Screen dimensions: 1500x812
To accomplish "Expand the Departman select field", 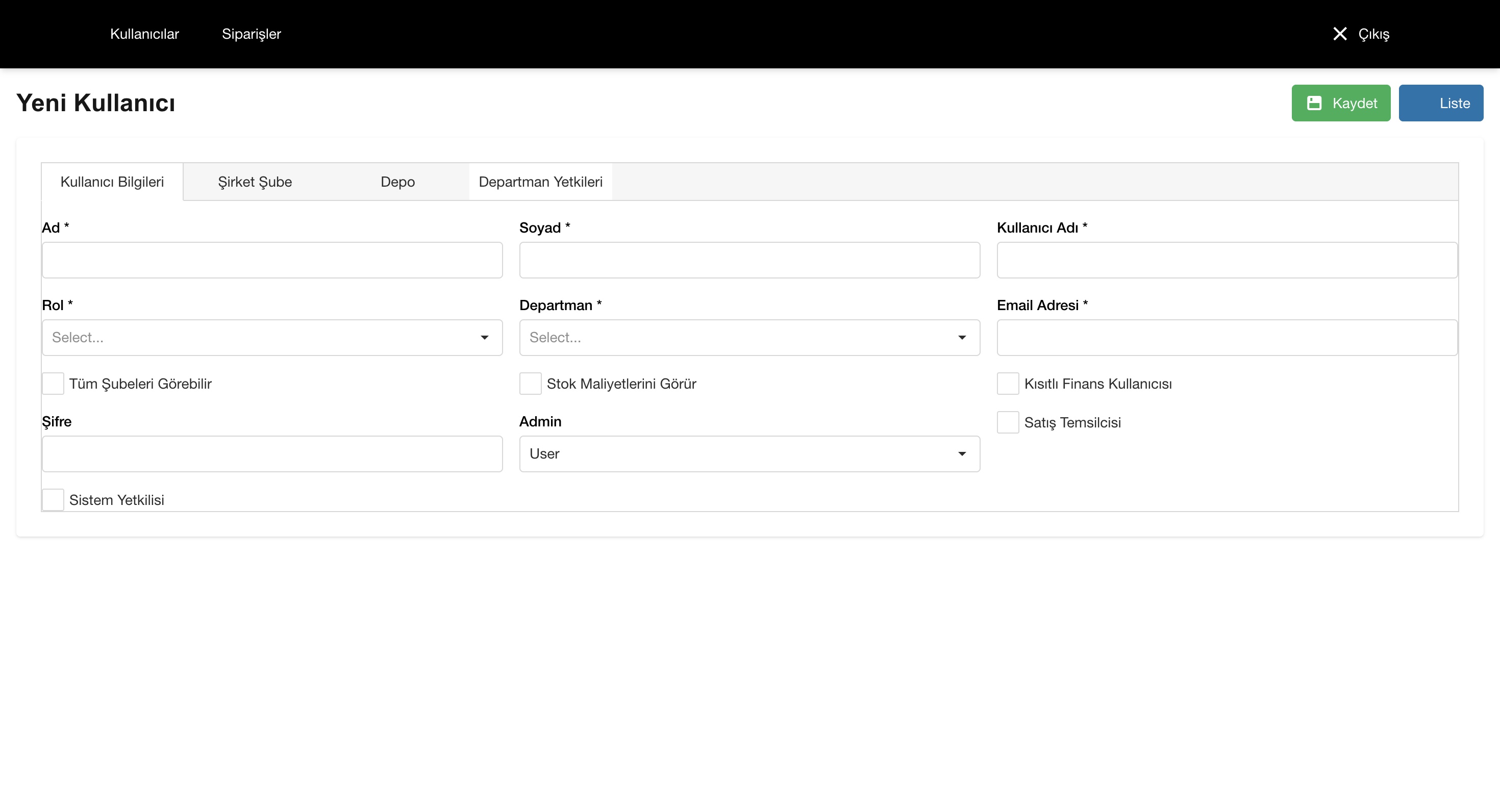I will pos(739,338).
